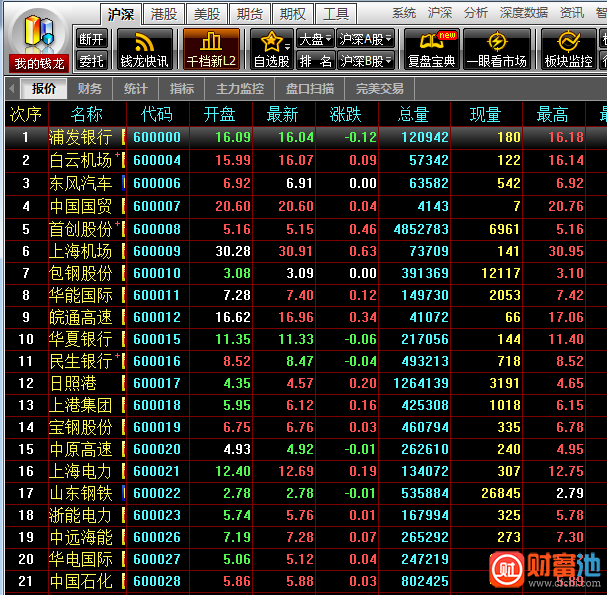Select stock 白云机场 in the list
This screenshot has height=595, width=607.
click(x=81, y=160)
